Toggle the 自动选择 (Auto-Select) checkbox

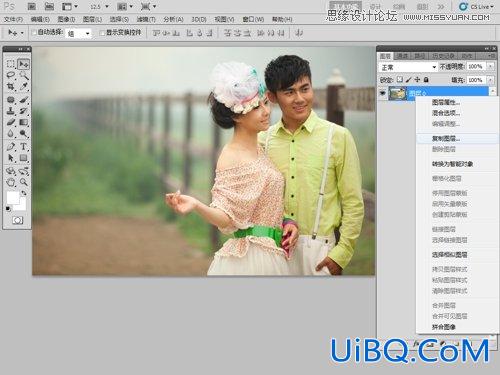click(34, 32)
